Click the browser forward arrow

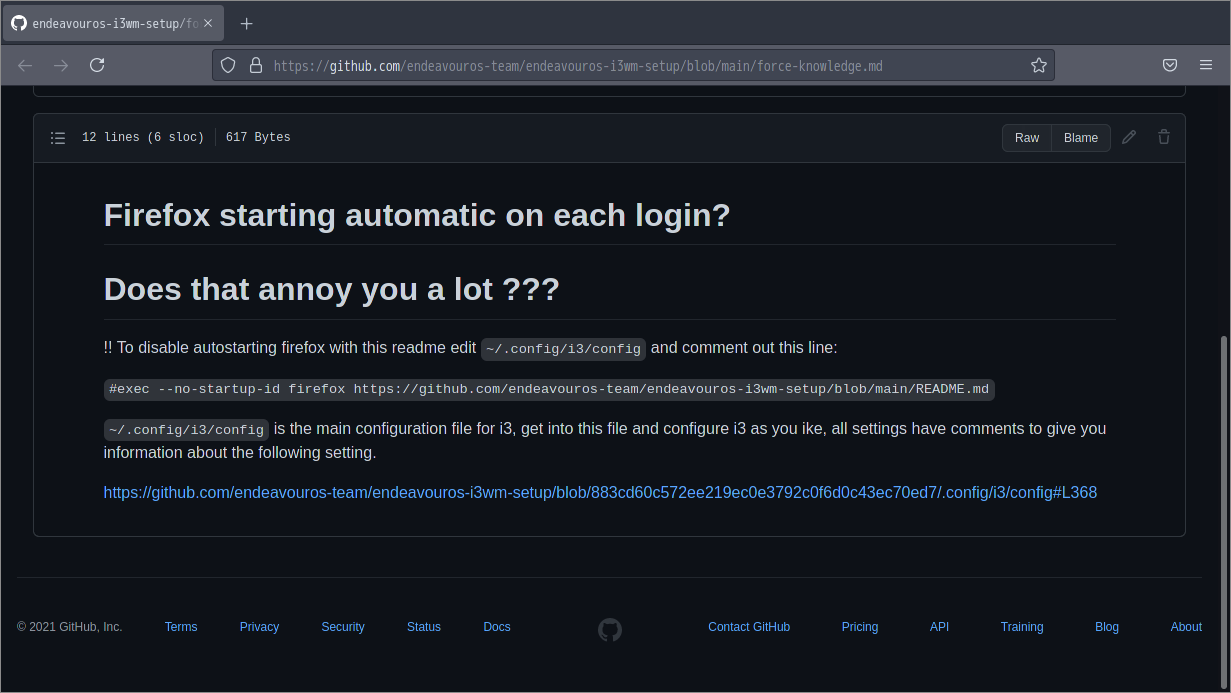coord(61,65)
